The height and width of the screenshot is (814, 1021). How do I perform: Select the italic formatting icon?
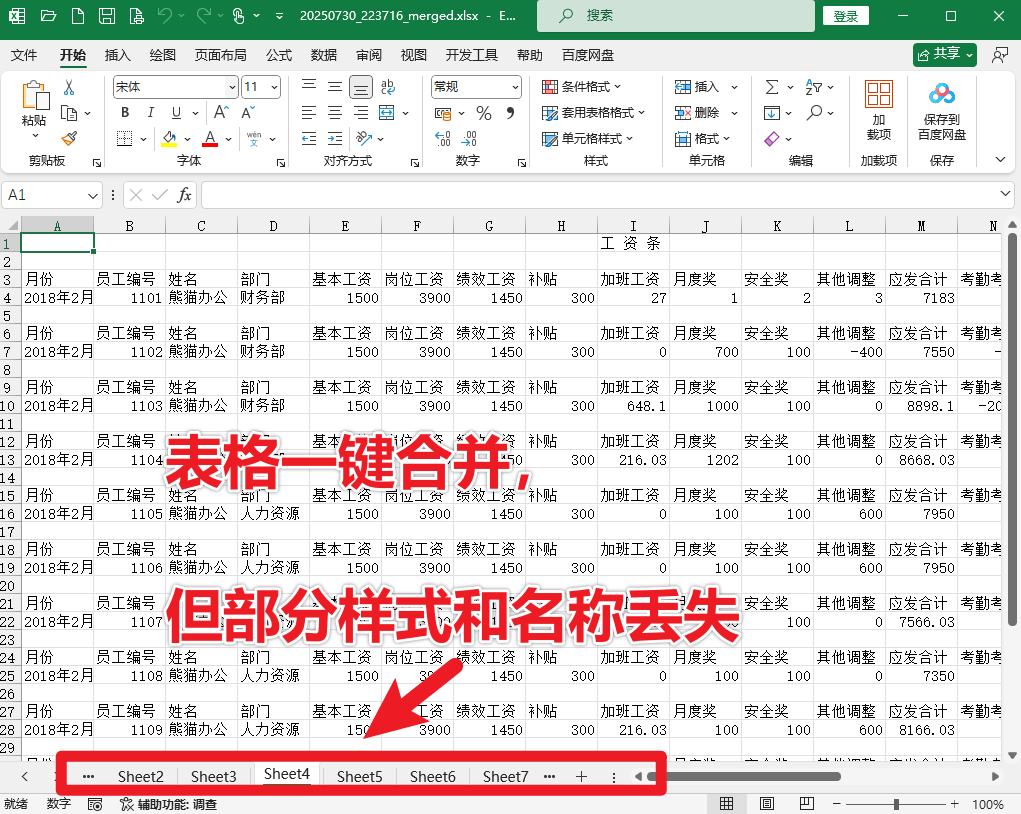click(150, 113)
